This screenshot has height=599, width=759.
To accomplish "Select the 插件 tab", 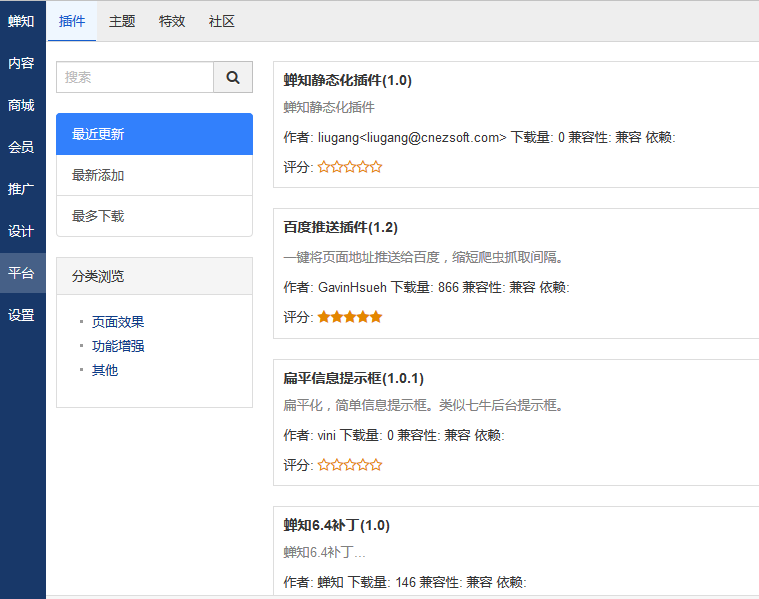I will pos(72,21).
